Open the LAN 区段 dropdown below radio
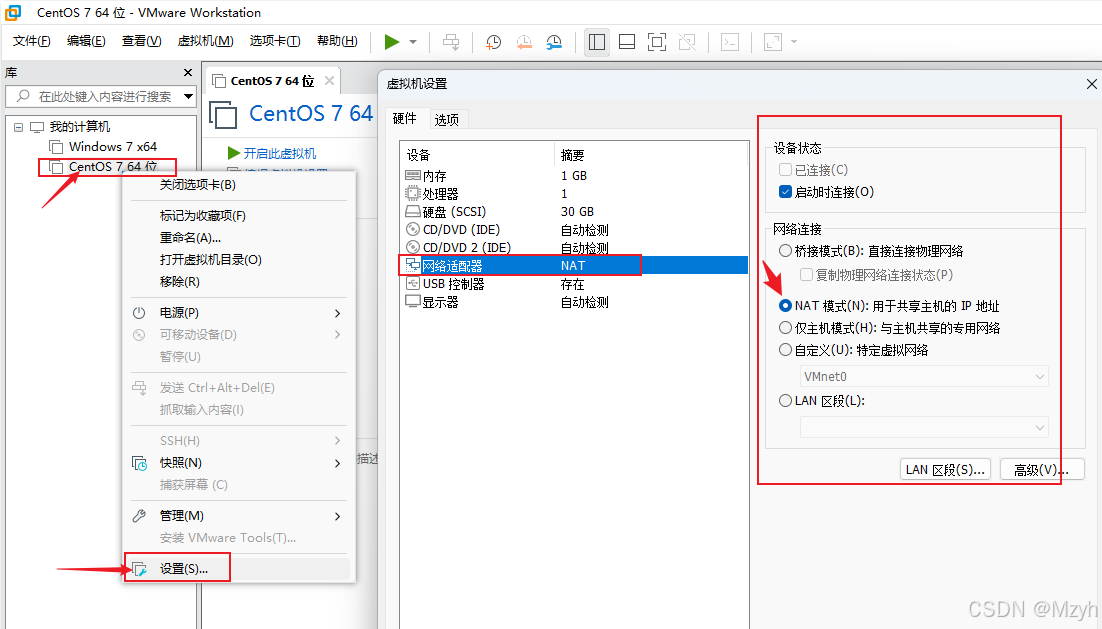Screen dimensions: 1102x629 pos(924,427)
